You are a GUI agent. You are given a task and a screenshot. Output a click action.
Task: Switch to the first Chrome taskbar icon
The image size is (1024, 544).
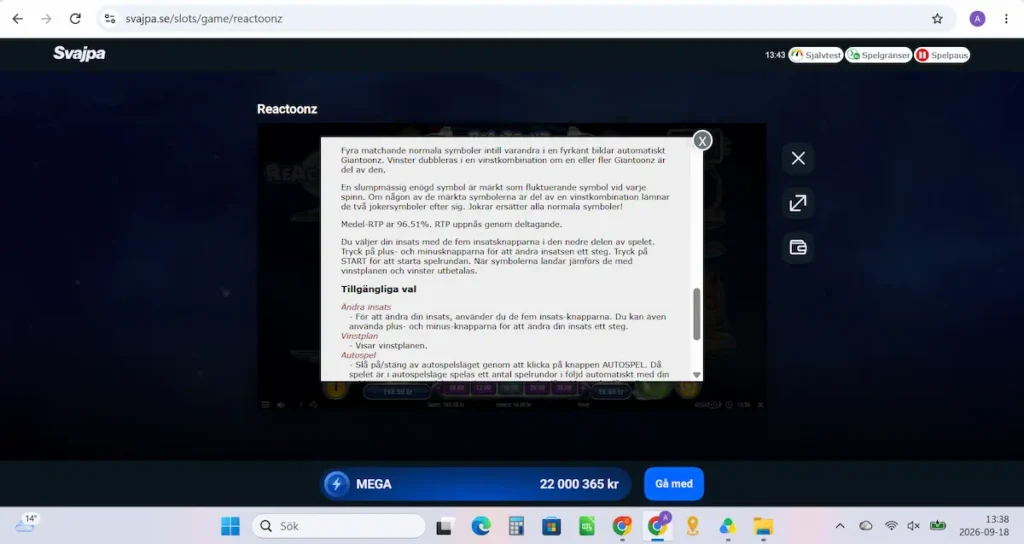pos(622,526)
